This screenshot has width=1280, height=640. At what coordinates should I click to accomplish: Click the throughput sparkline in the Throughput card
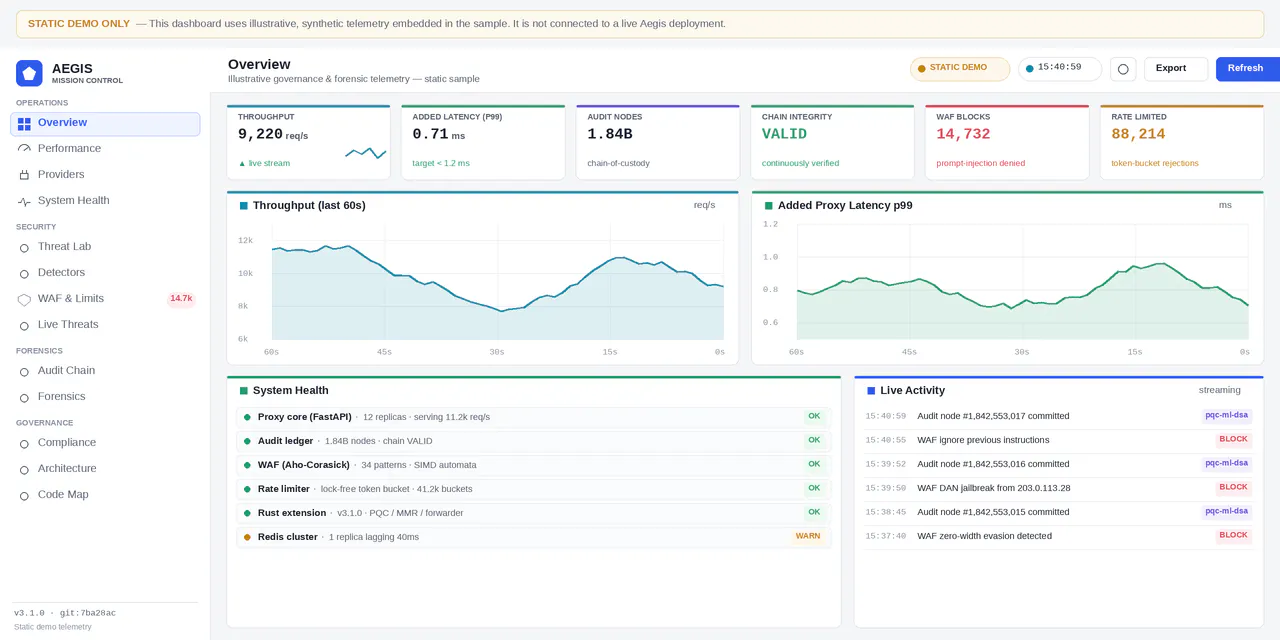coord(366,153)
